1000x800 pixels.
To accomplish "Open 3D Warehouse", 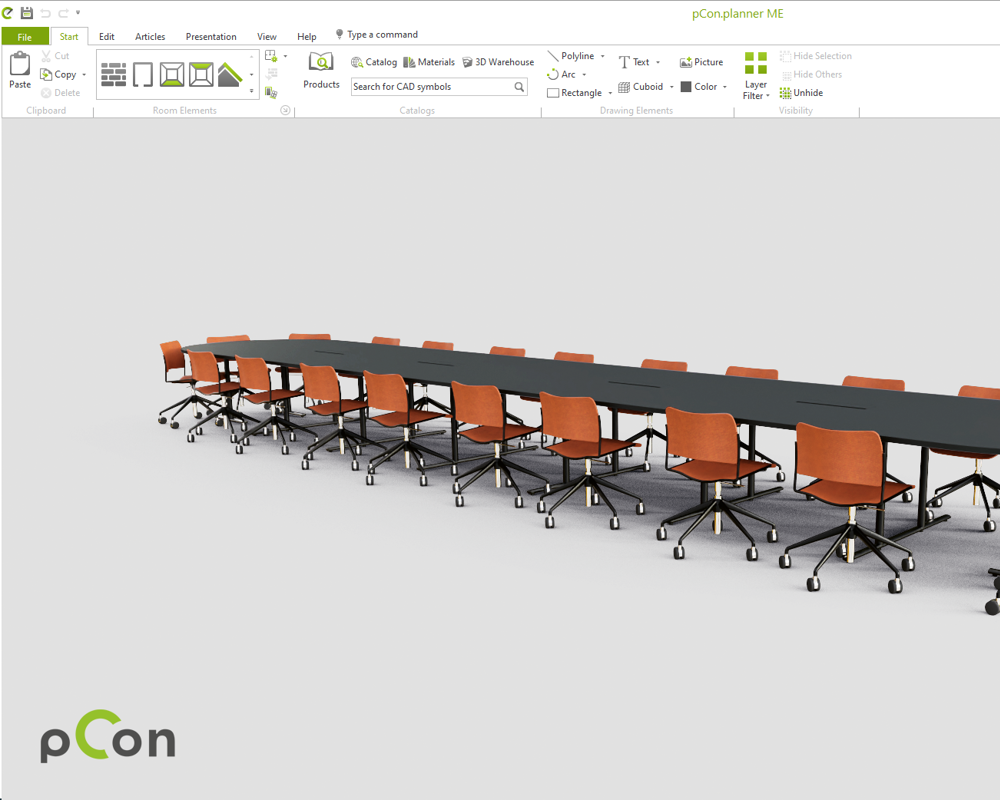I will pyautogui.click(x=498, y=62).
